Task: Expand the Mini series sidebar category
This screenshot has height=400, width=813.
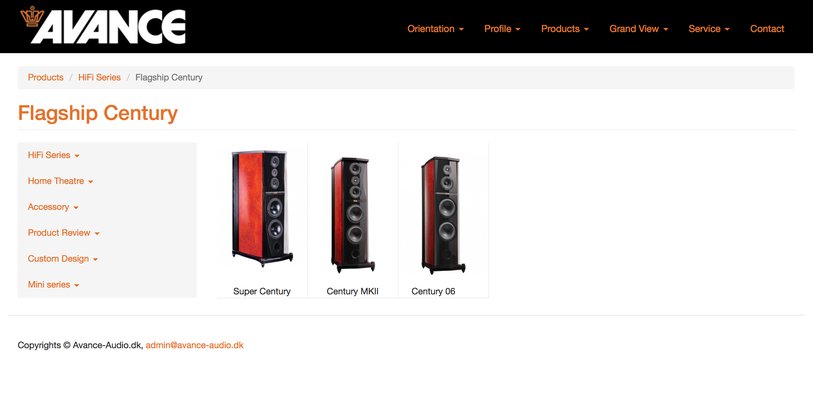Action: [x=53, y=285]
